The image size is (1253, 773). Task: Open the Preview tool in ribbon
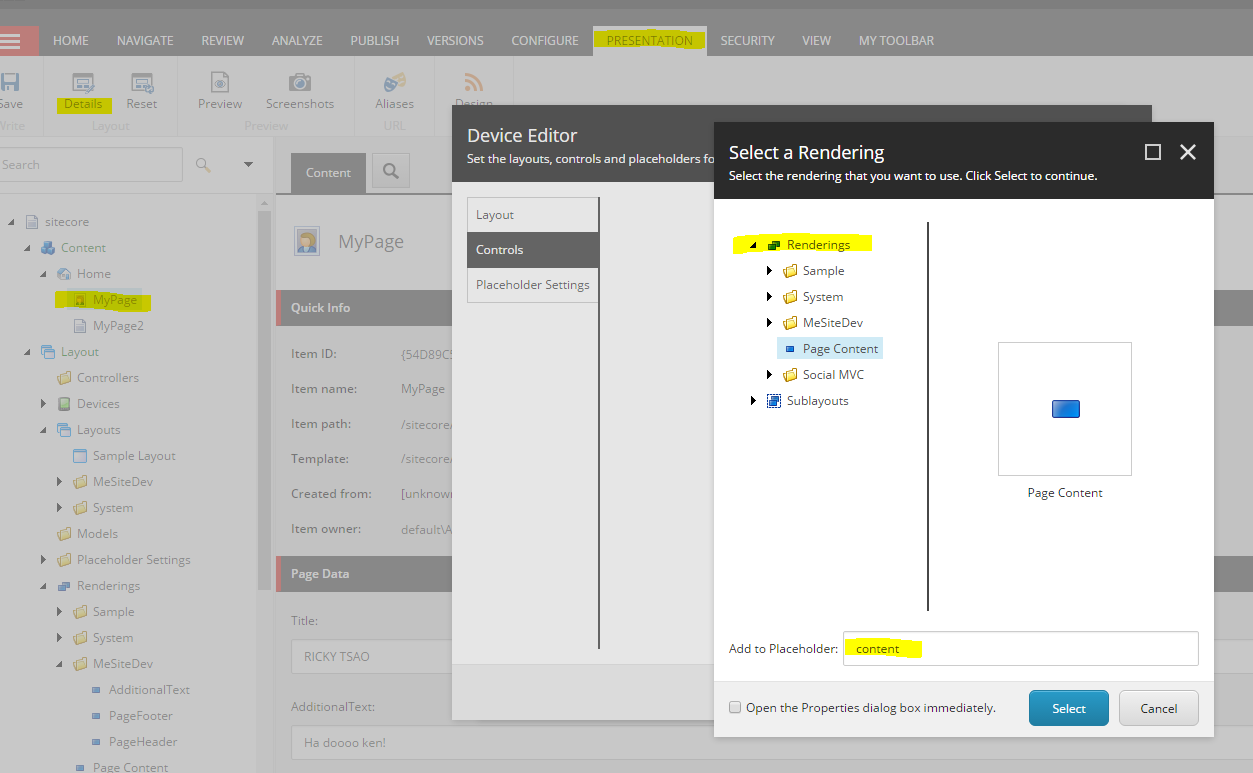click(220, 84)
